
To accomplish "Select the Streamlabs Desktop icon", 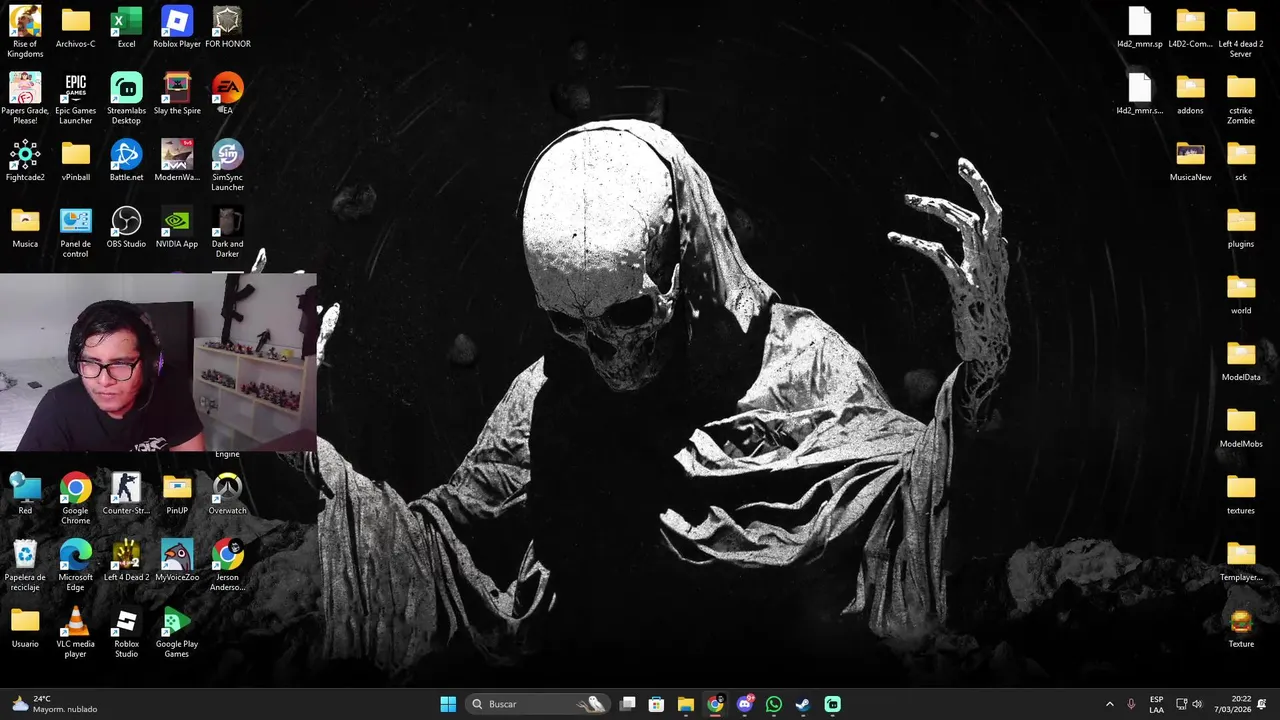I will pyautogui.click(x=126, y=98).
